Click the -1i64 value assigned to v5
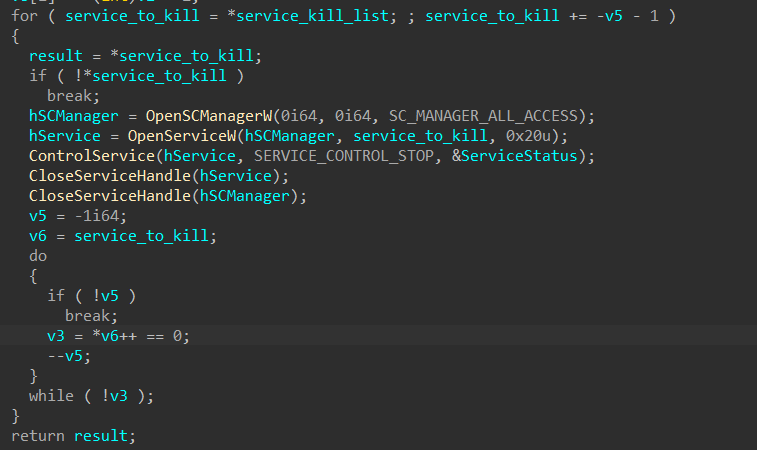The image size is (757, 450). click(x=96, y=216)
